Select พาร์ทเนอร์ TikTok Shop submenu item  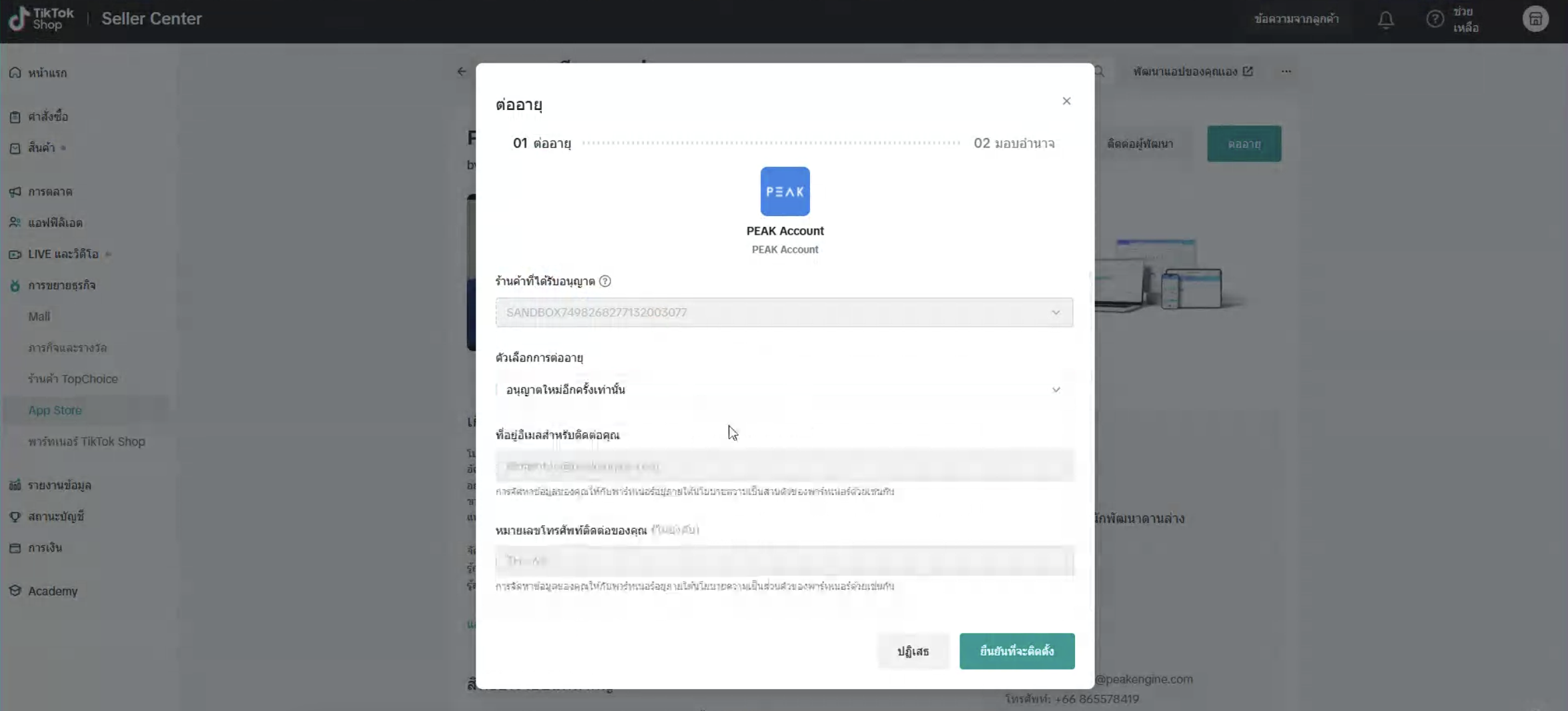pyautogui.click(x=87, y=442)
